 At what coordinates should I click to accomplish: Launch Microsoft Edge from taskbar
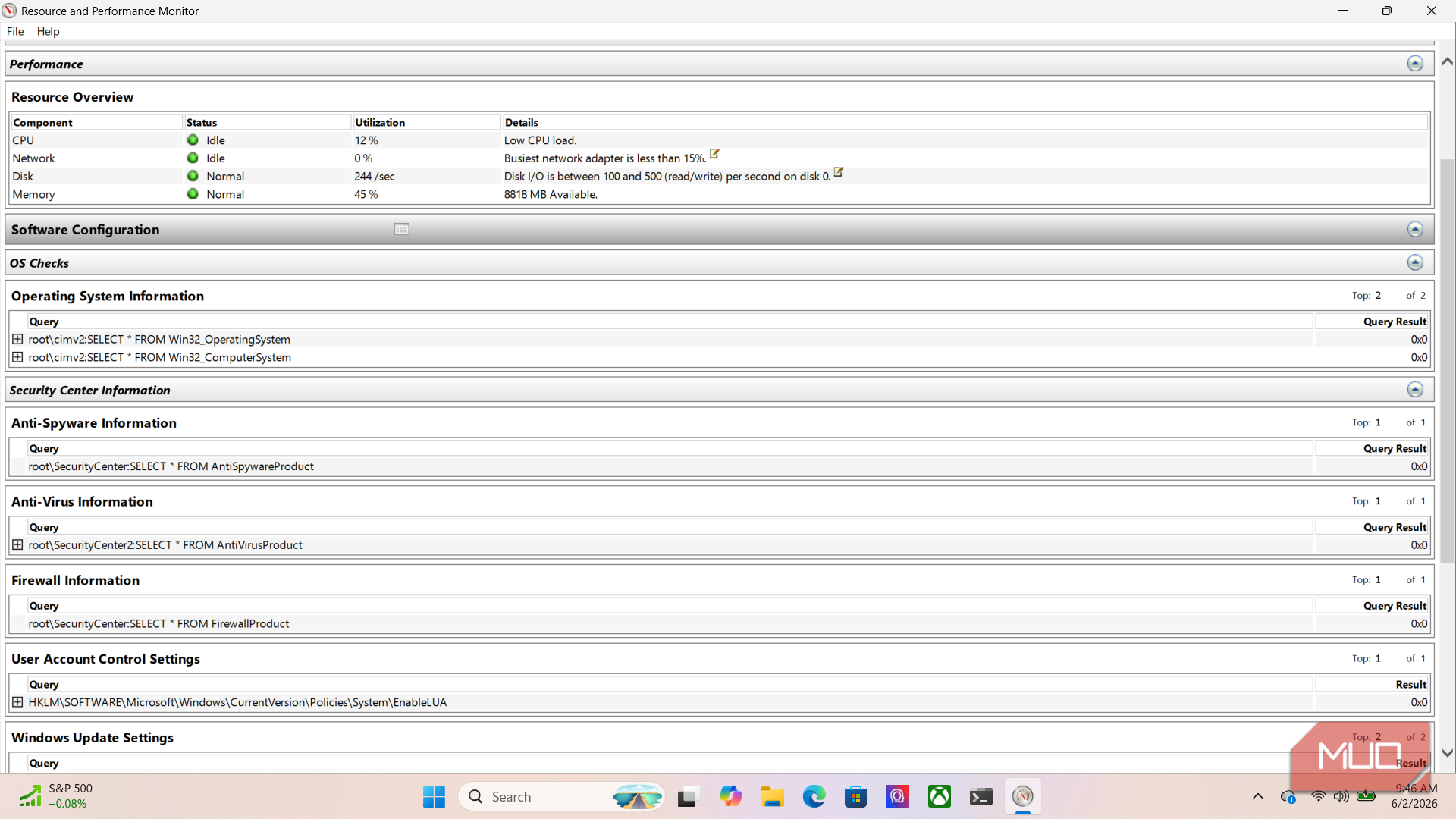[814, 797]
